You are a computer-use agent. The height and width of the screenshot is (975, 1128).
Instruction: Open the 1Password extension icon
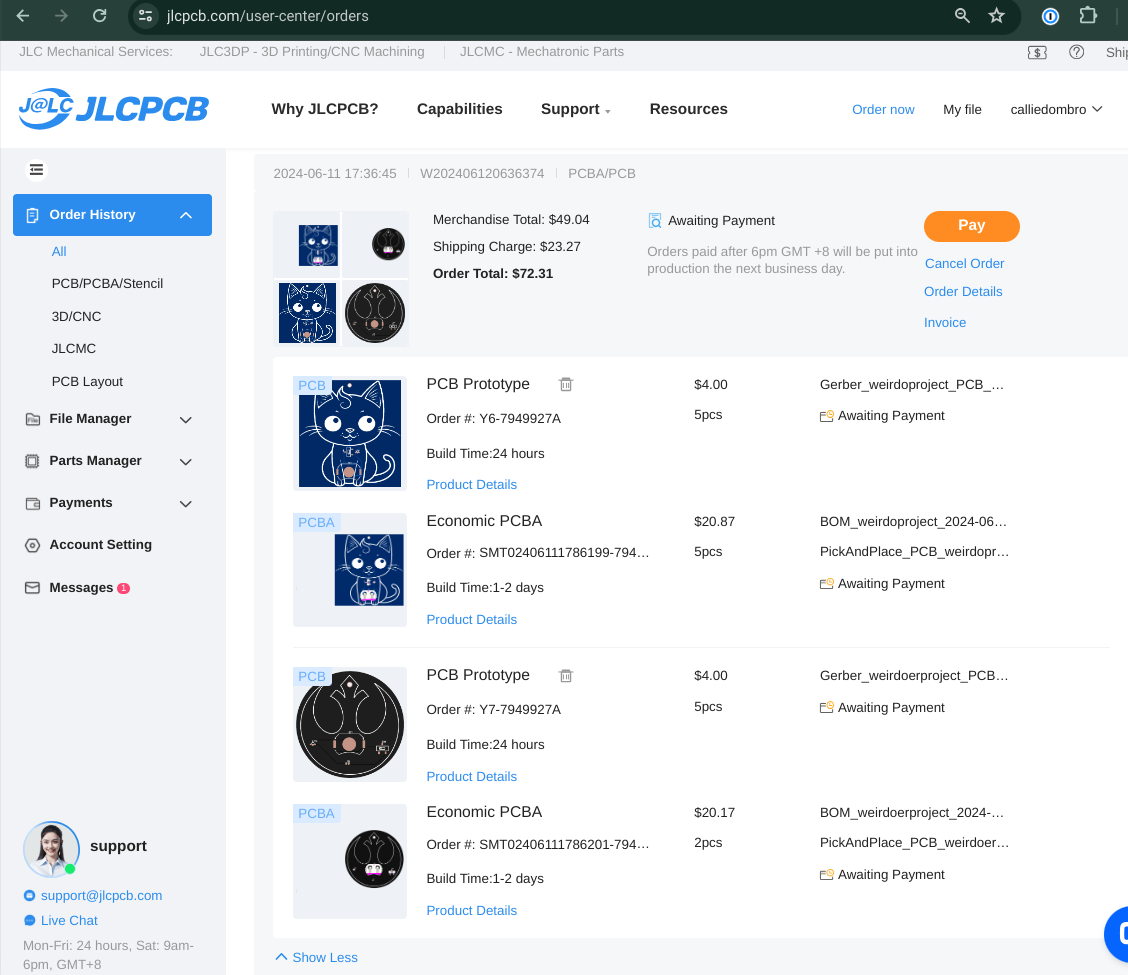(x=1050, y=16)
